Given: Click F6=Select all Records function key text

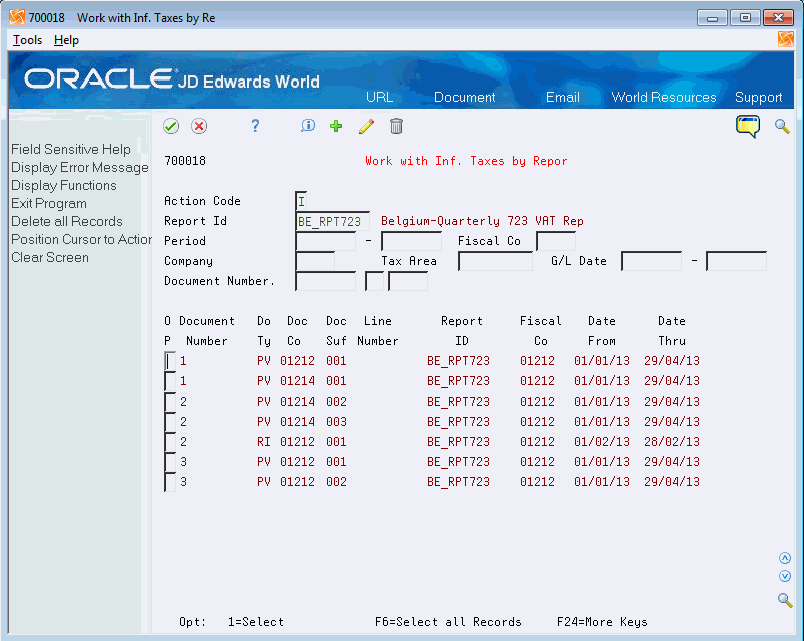Looking at the screenshot, I should point(448,622).
